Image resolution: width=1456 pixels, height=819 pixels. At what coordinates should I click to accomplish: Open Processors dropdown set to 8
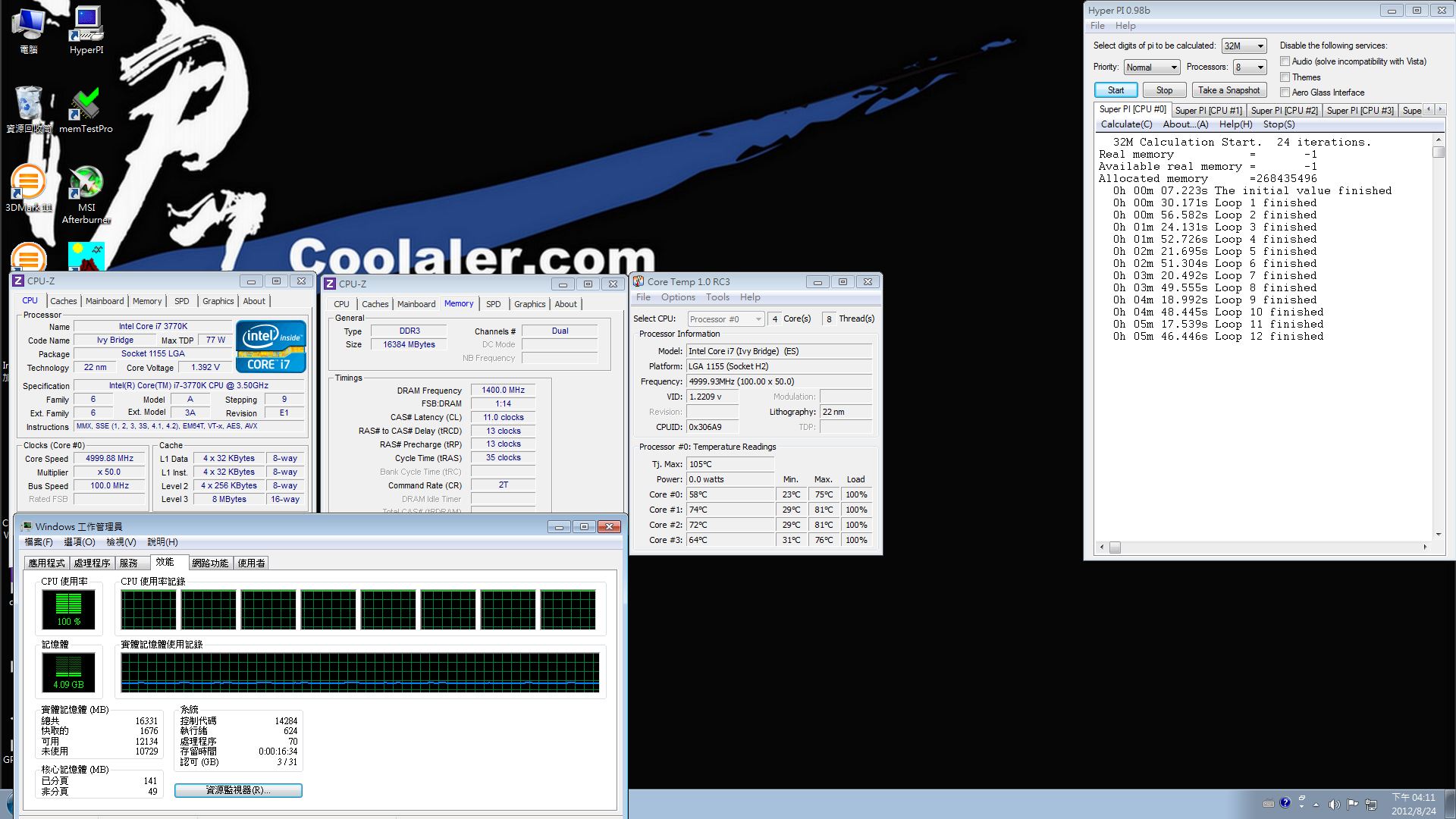point(1250,67)
